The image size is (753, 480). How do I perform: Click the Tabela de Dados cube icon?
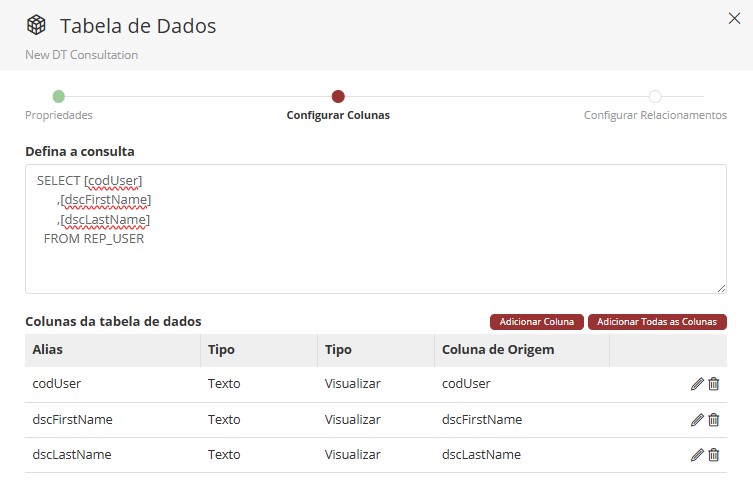[36, 25]
